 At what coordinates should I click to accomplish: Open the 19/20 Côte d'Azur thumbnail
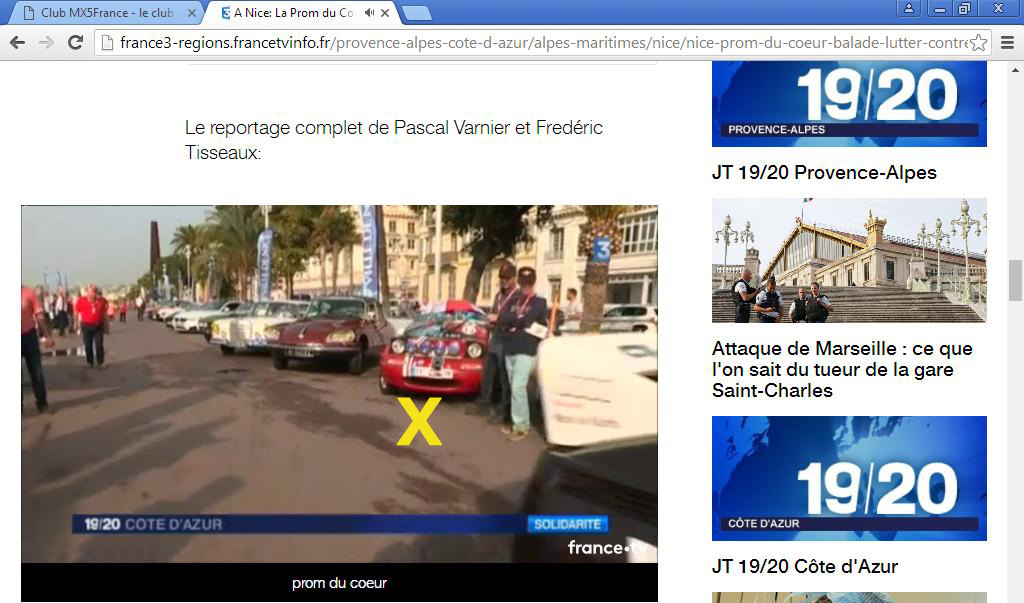click(849, 478)
